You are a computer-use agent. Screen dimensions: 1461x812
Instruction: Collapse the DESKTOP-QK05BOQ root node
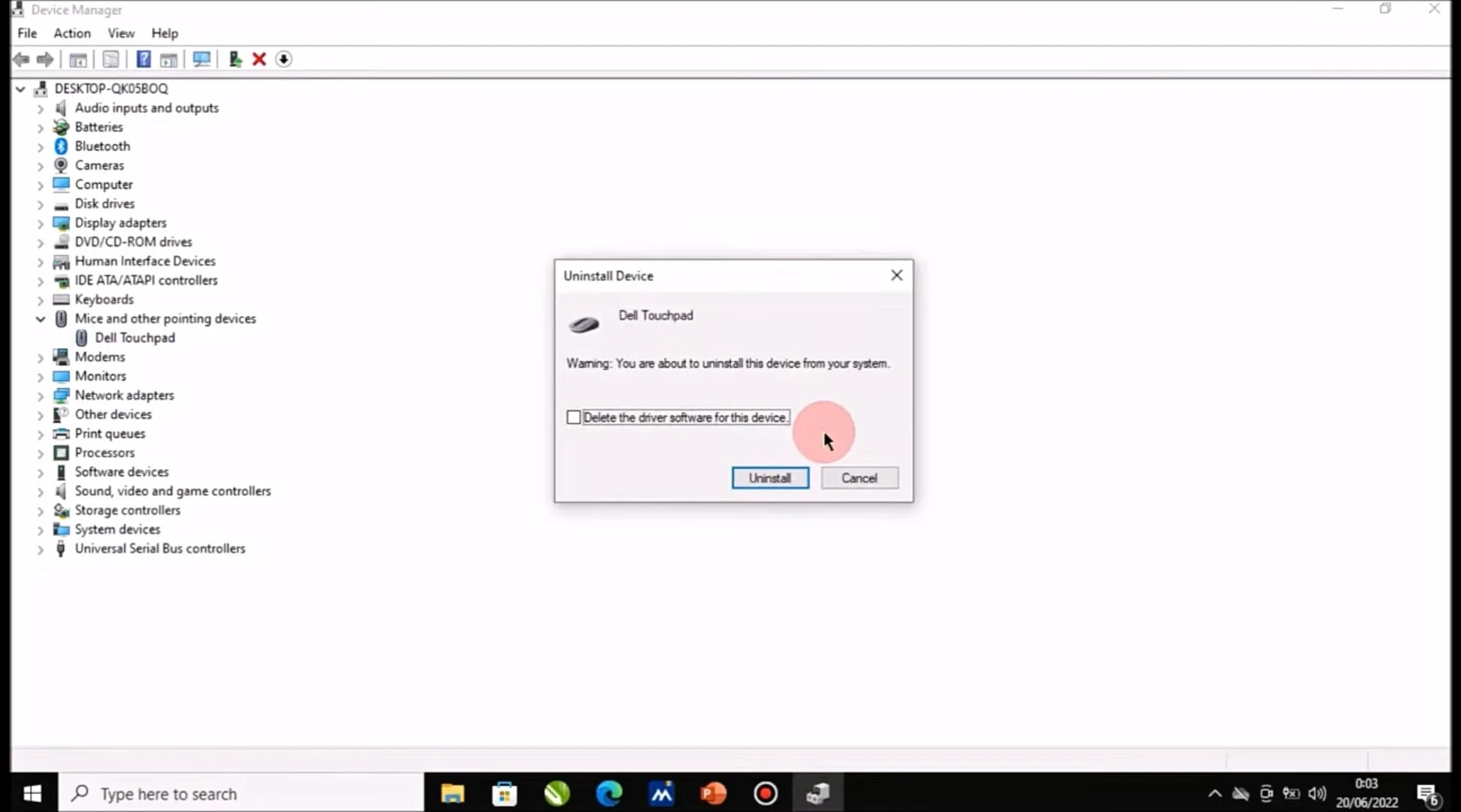click(x=20, y=89)
